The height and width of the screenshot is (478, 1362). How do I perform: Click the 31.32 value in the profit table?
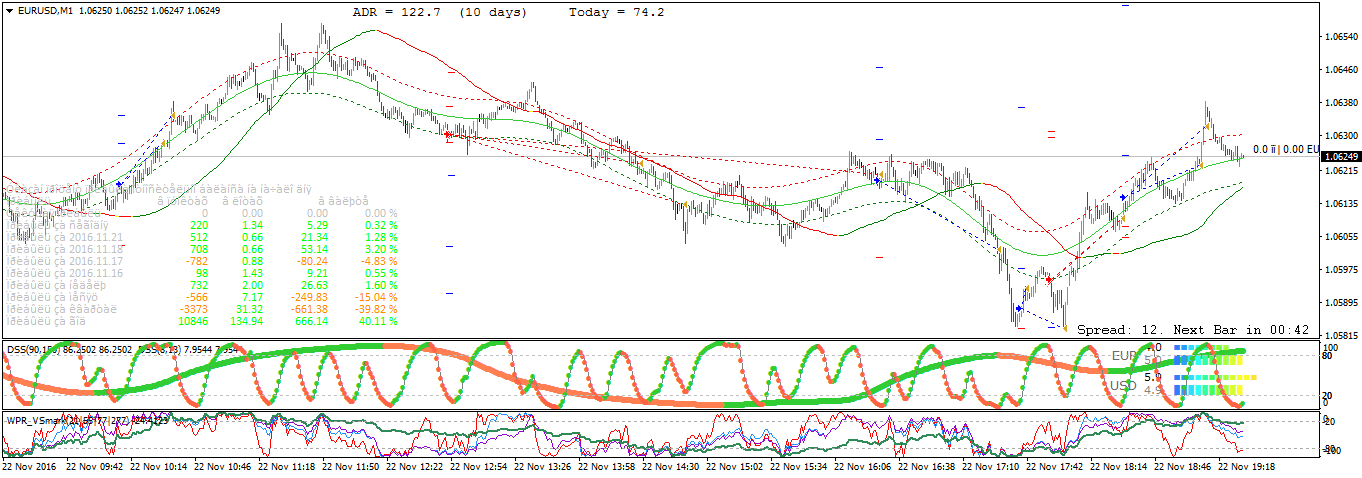(249, 309)
